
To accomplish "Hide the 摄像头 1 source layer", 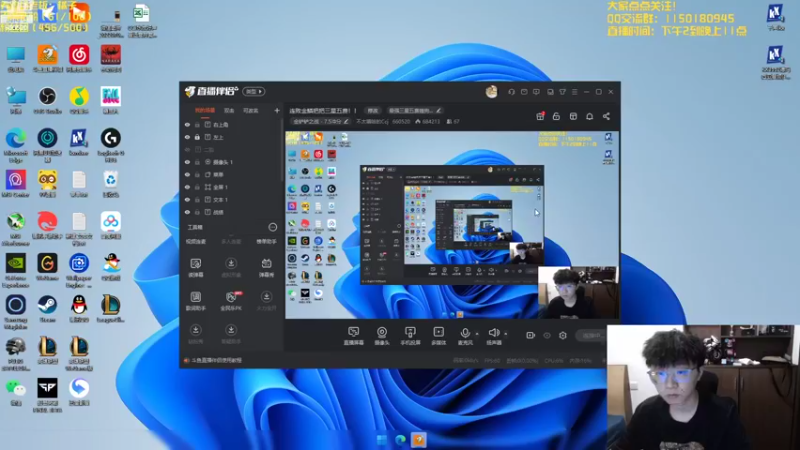I will pos(187,162).
